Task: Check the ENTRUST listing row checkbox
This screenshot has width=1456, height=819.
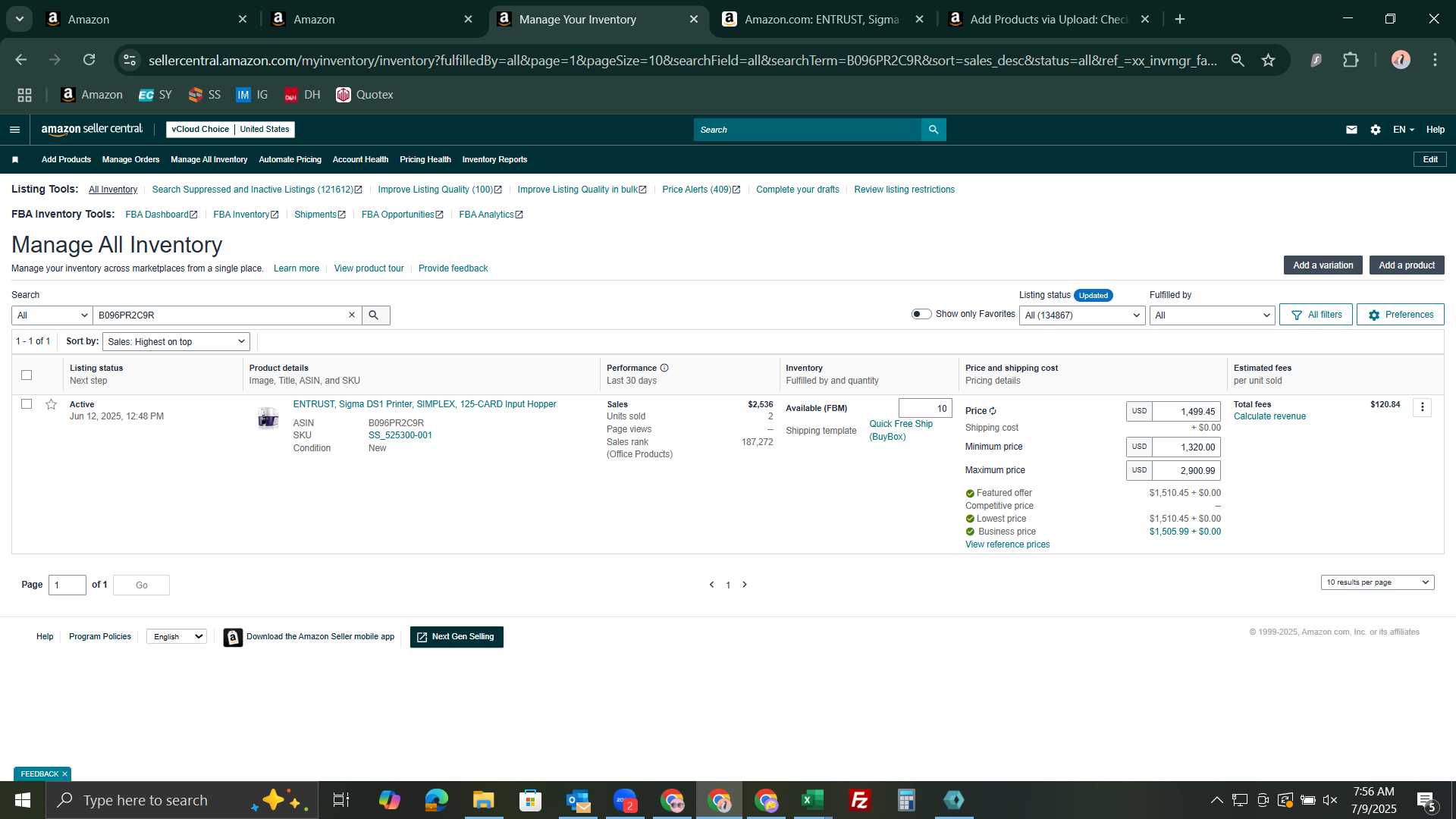Action: 27,404
